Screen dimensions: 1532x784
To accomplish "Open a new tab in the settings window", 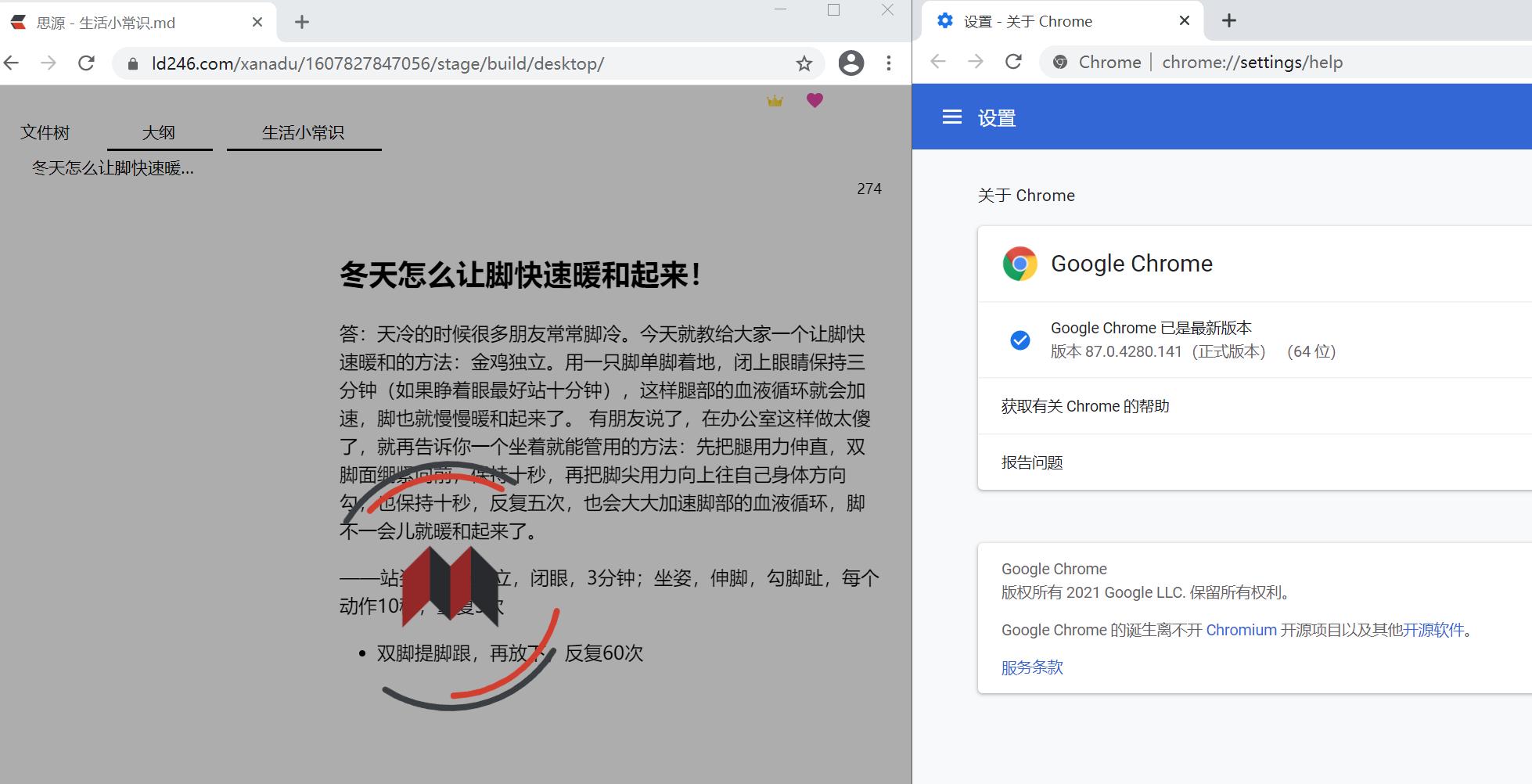I will point(1228,20).
